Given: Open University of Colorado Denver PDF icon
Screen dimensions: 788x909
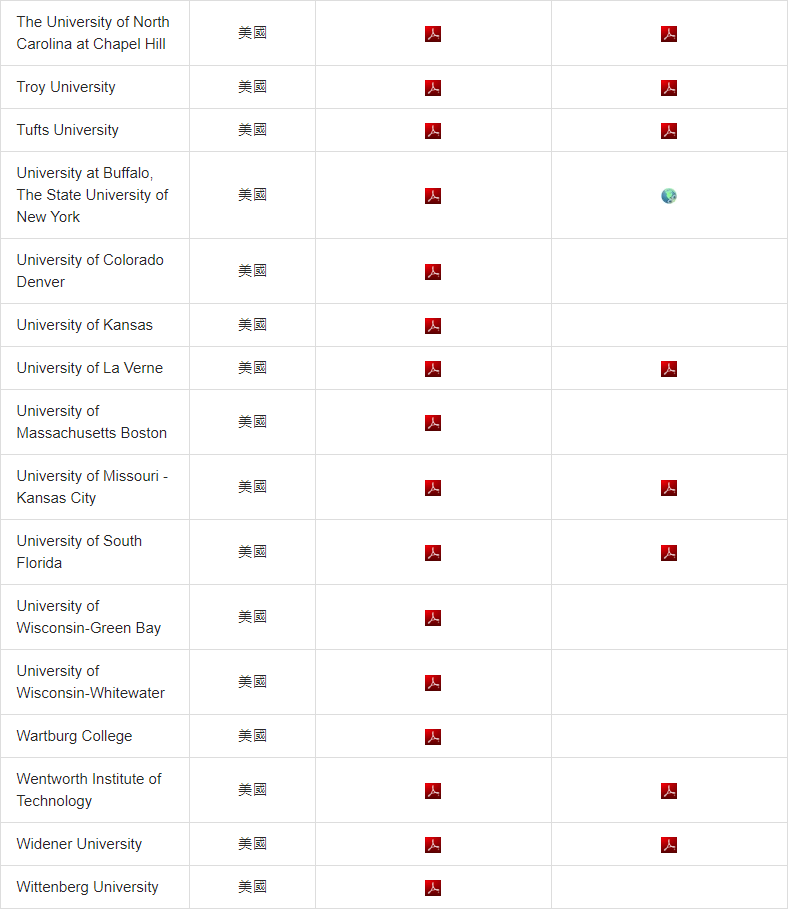Looking at the screenshot, I should coord(433,272).
